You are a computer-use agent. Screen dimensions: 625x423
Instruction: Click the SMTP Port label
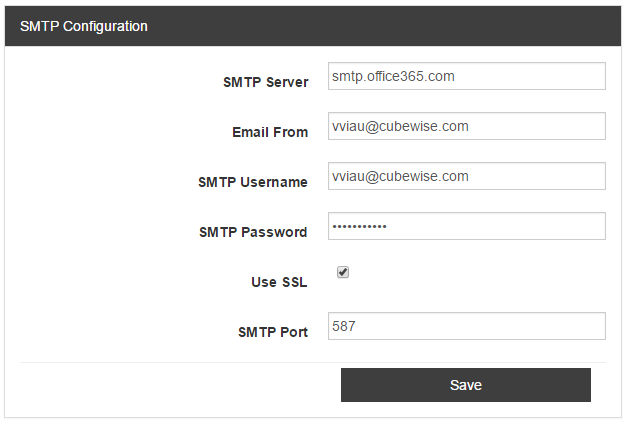point(273,332)
